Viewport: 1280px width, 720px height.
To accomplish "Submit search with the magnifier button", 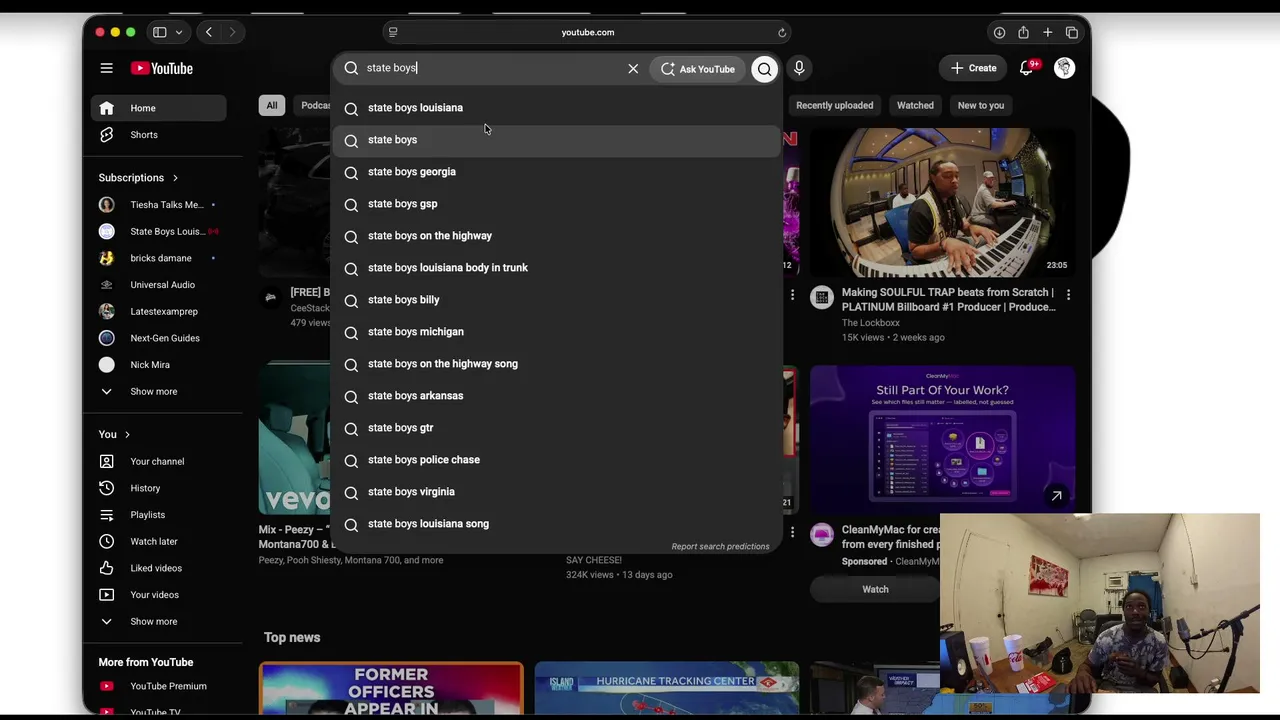I will pyautogui.click(x=764, y=68).
